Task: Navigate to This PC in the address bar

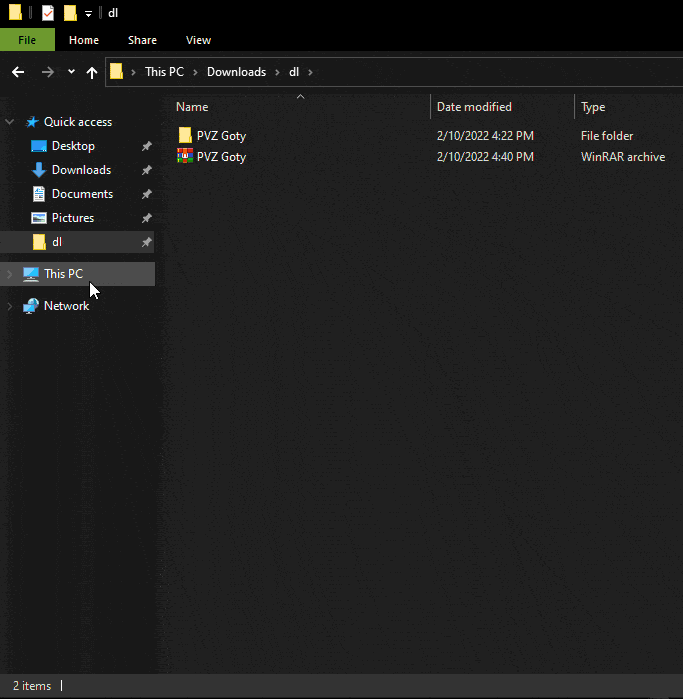Action: [x=165, y=72]
